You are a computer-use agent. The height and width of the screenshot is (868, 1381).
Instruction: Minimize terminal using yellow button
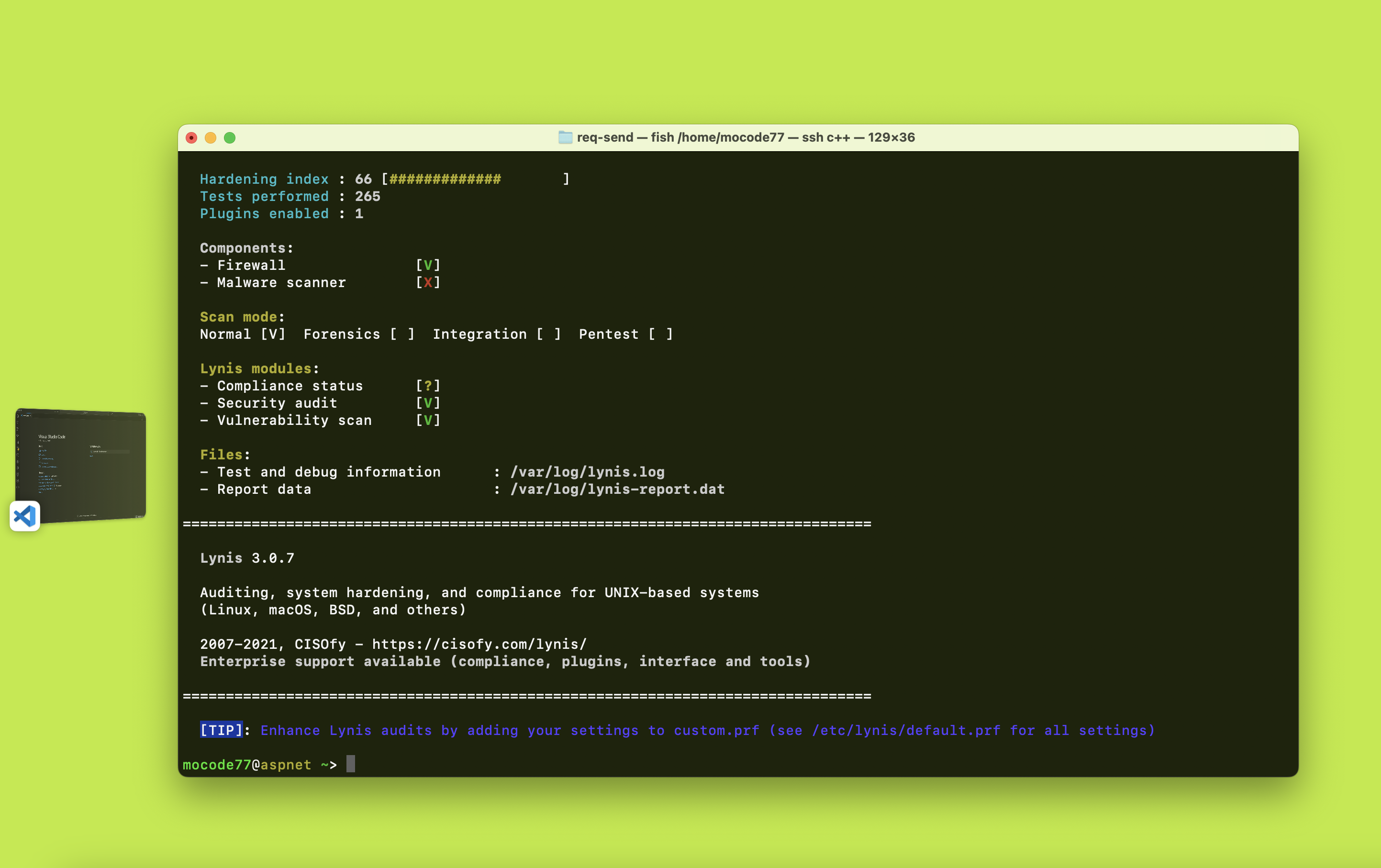coord(211,138)
